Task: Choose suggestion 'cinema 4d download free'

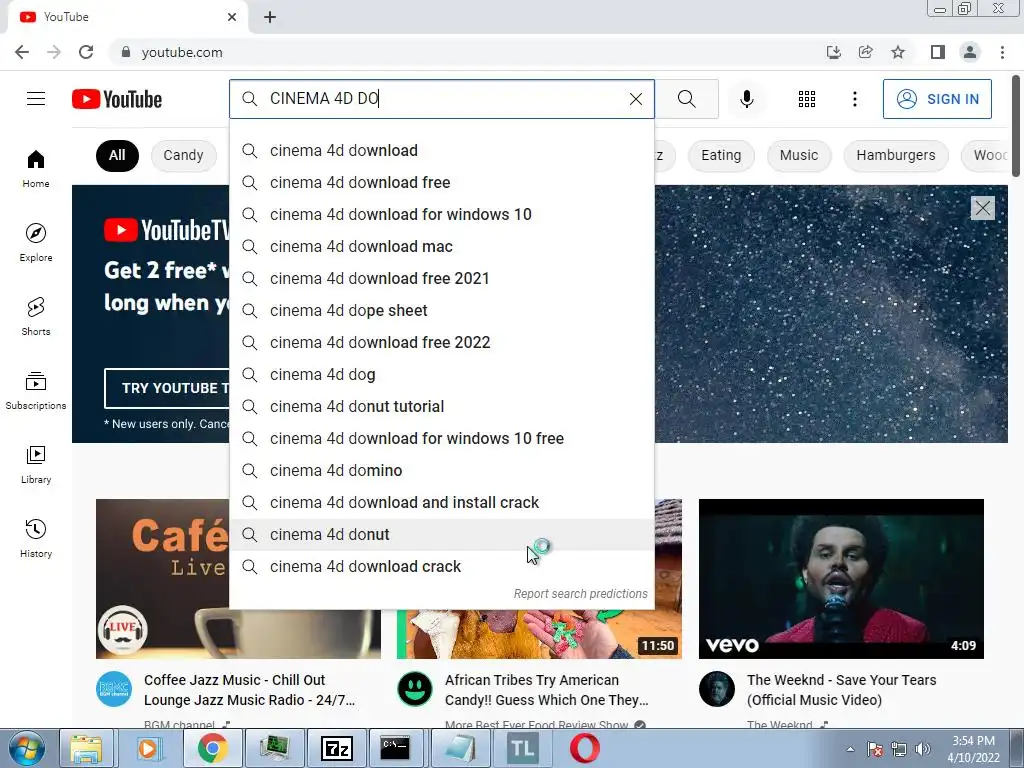Action: [442, 182]
